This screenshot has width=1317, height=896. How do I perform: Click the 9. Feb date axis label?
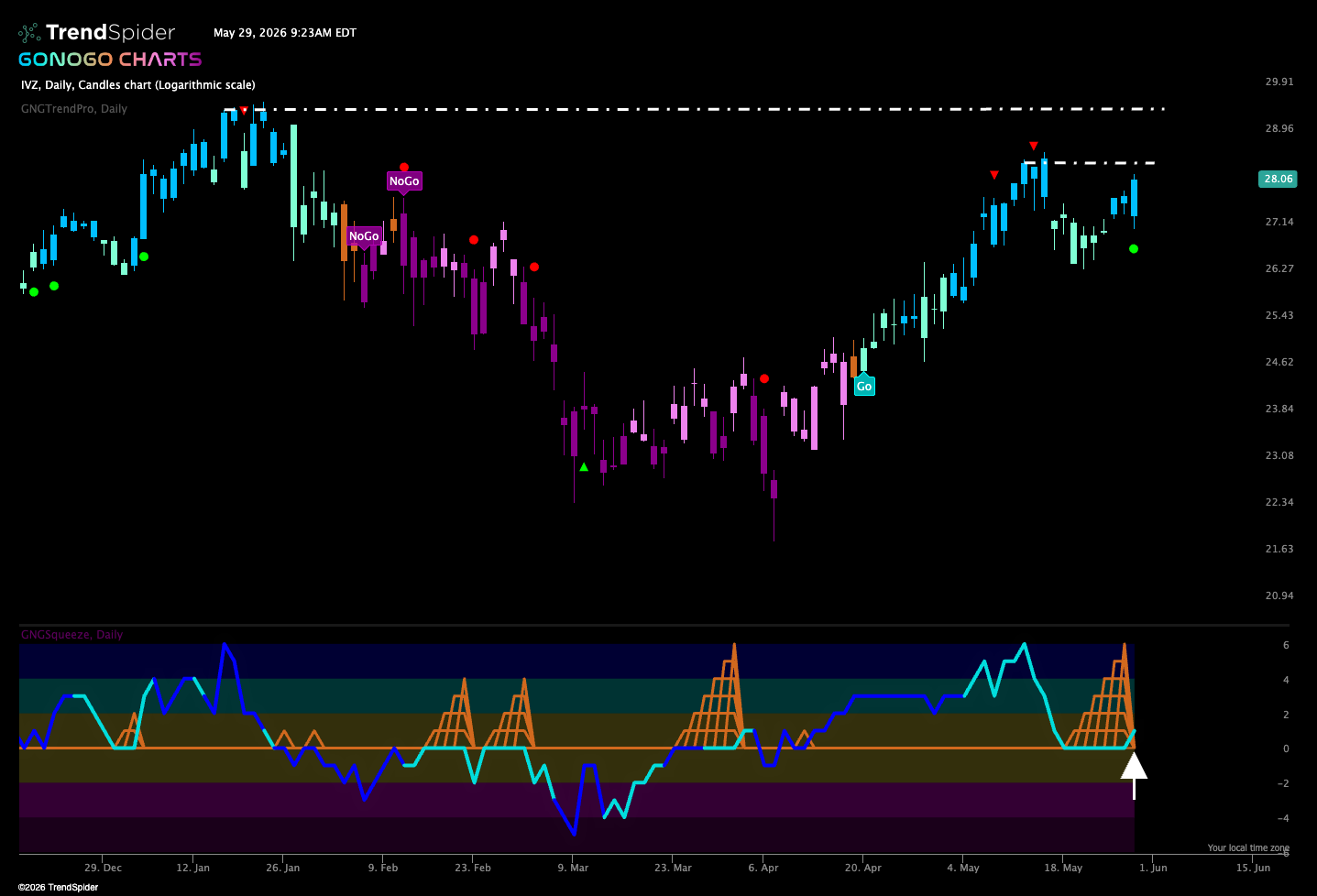tap(383, 868)
